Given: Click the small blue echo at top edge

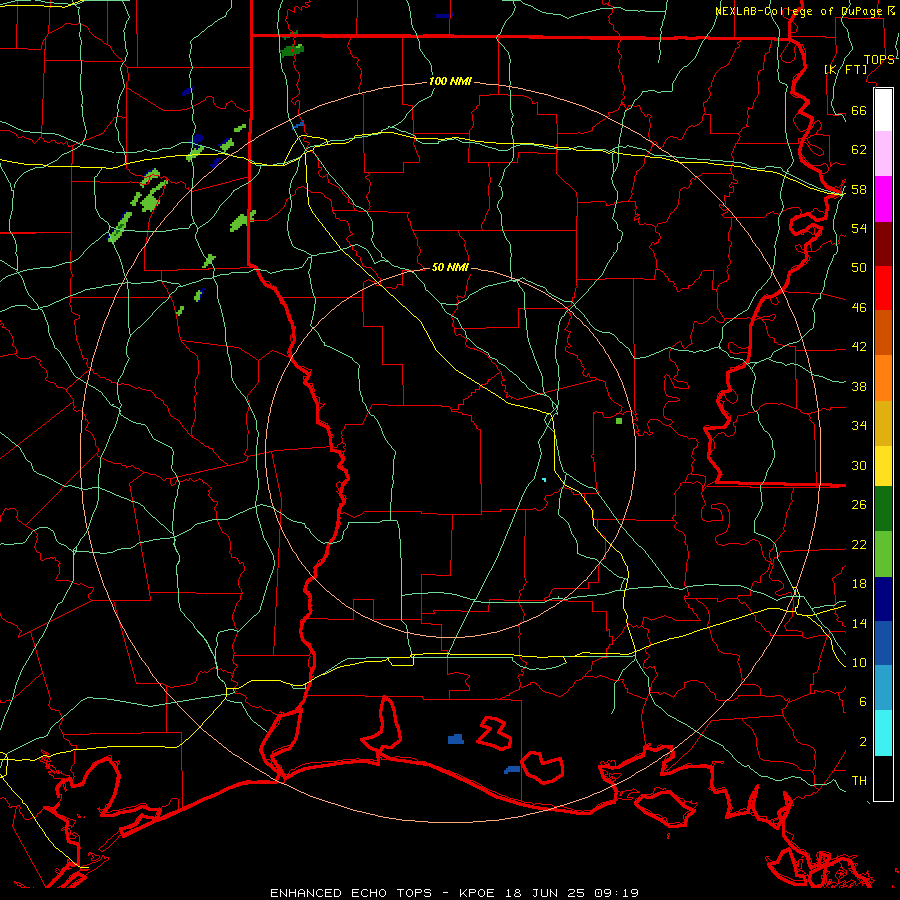Looking at the screenshot, I should pos(444,15).
